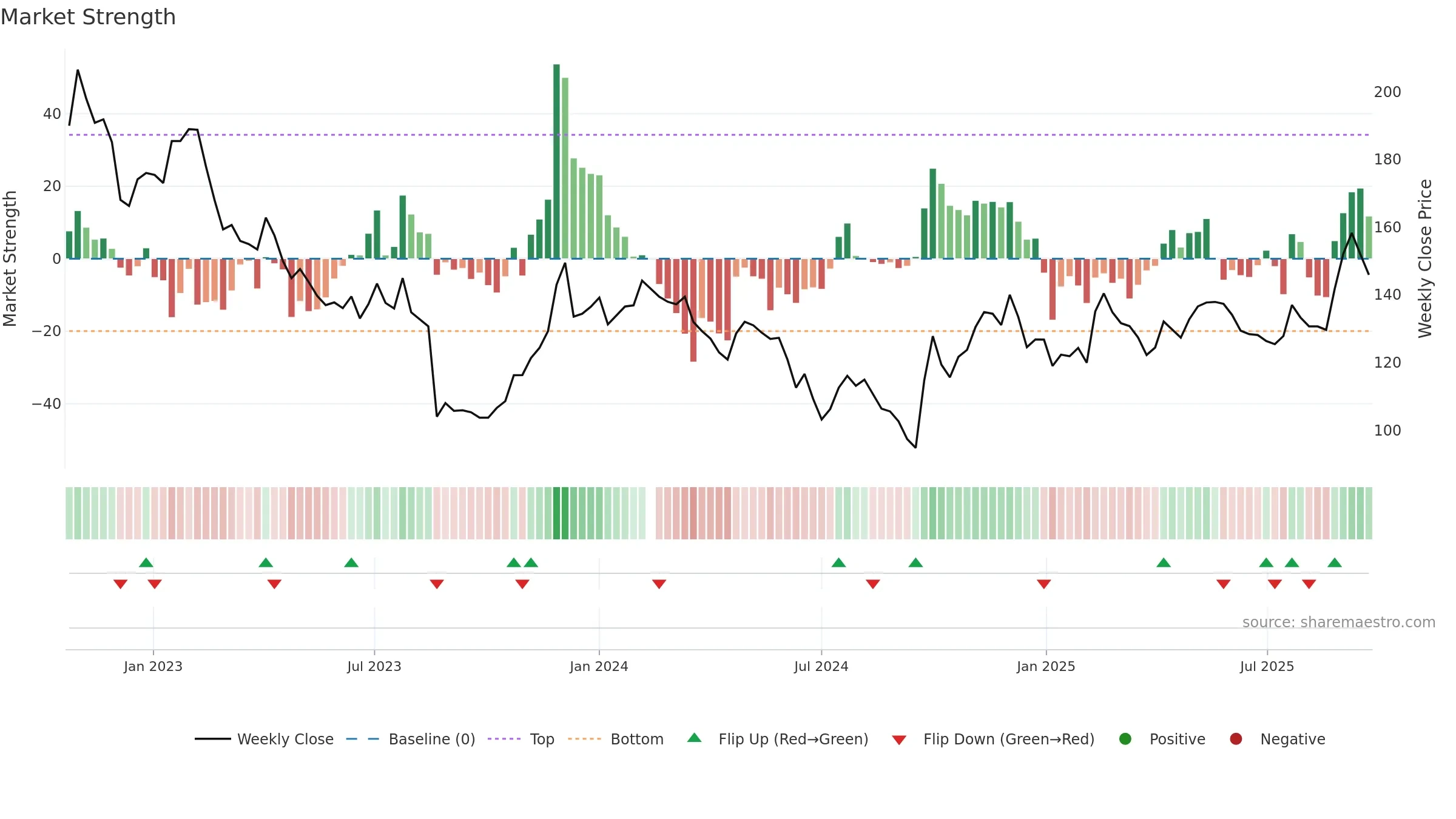Click the orange dotted Bottom sample in legend

pyautogui.click(x=585, y=739)
